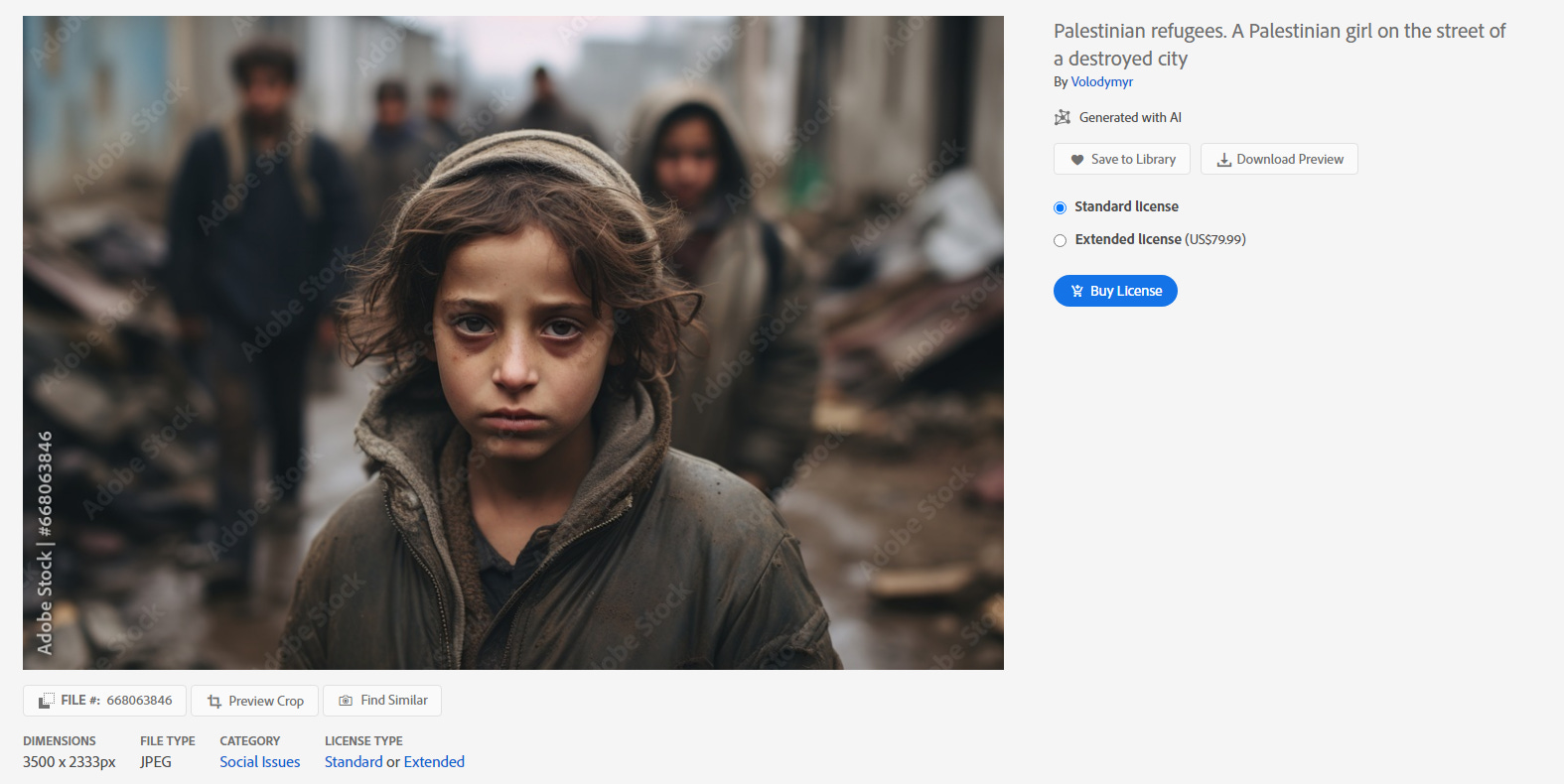The height and width of the screenshot is (784, 1564).
Task: Click the Find Similar button
Action: (382, 701)
